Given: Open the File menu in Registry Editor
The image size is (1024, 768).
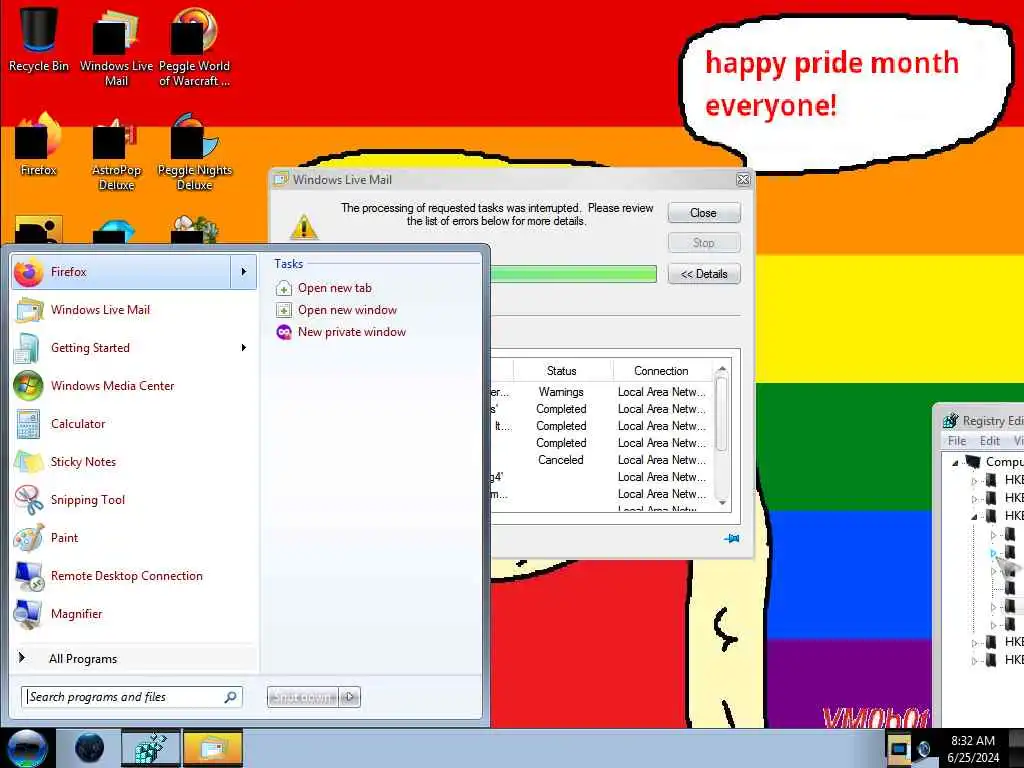Looking at the screenshot, I should pyautogui.click(x=957, y=441).
